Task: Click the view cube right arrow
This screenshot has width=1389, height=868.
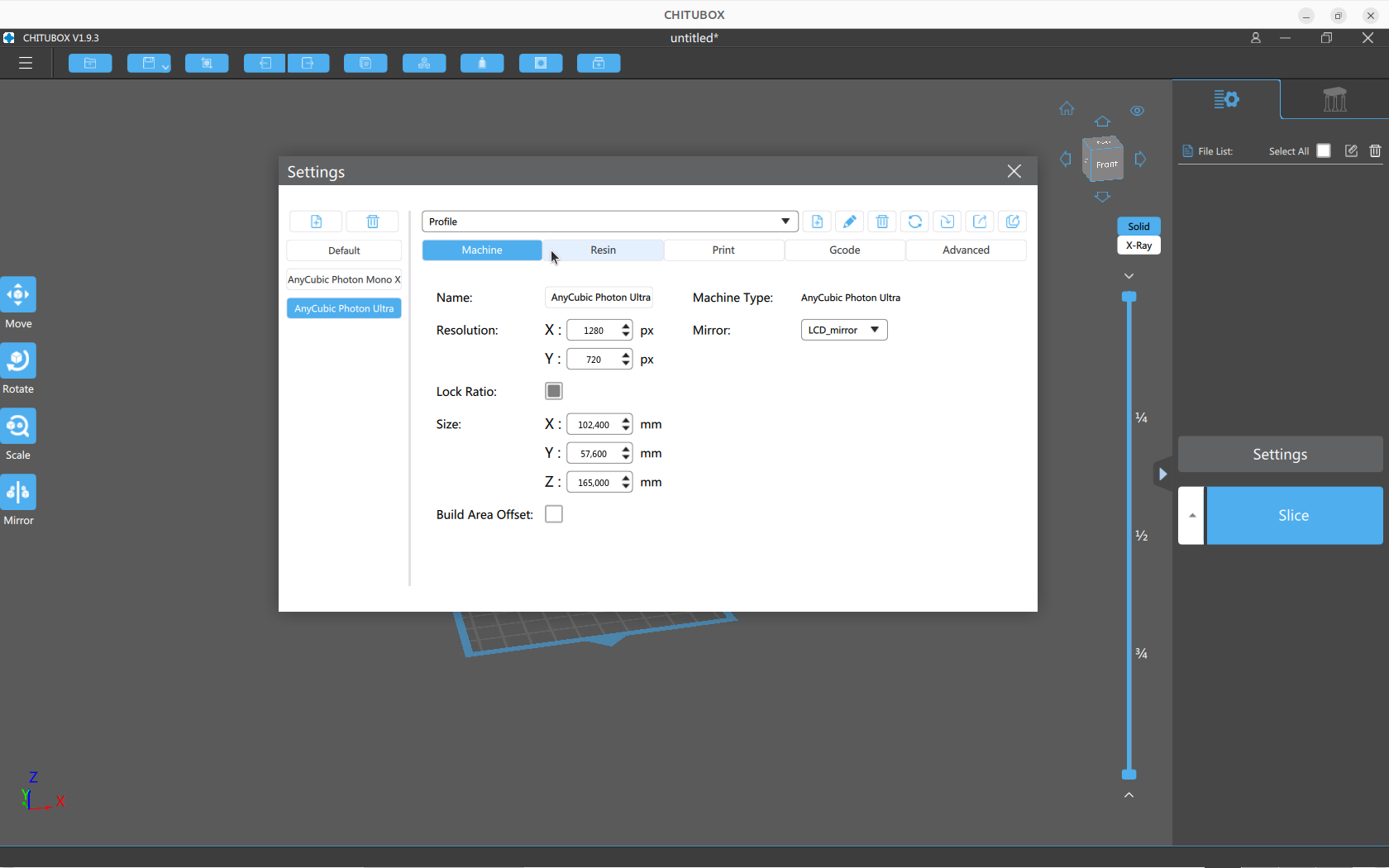Action: pyautogui.click(x=1141, y=159)
